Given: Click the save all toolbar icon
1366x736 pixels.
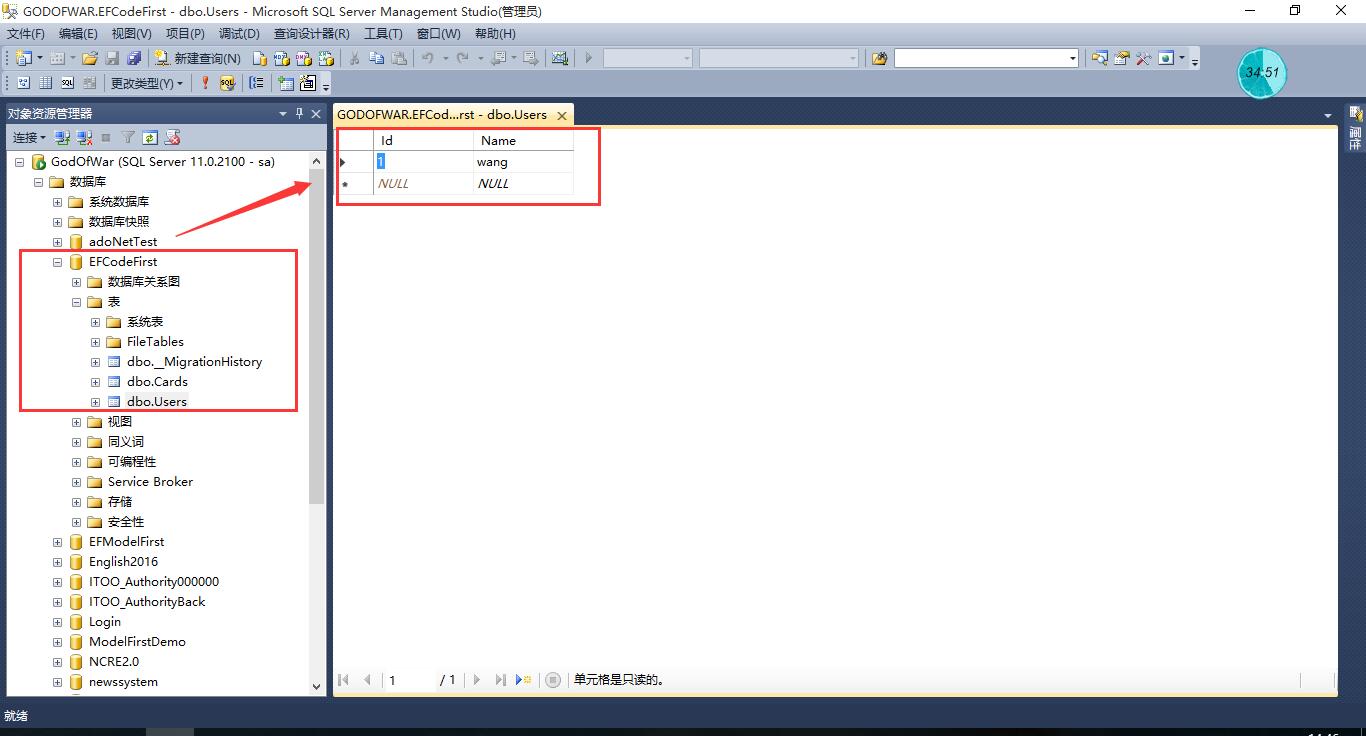Looking at the screenshot, I should coord(134,58).
